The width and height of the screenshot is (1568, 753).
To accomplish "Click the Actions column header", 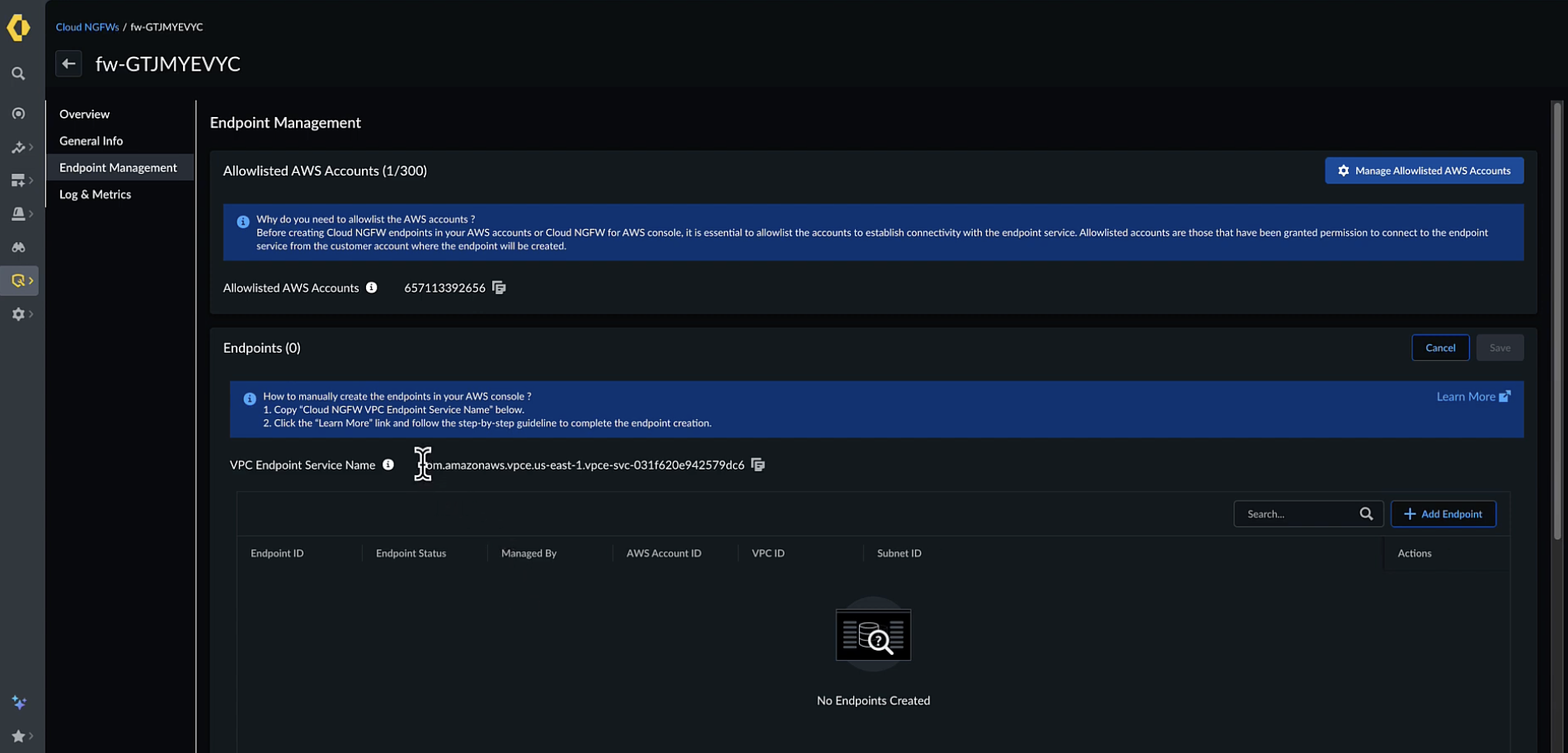I will (1414, 554).
